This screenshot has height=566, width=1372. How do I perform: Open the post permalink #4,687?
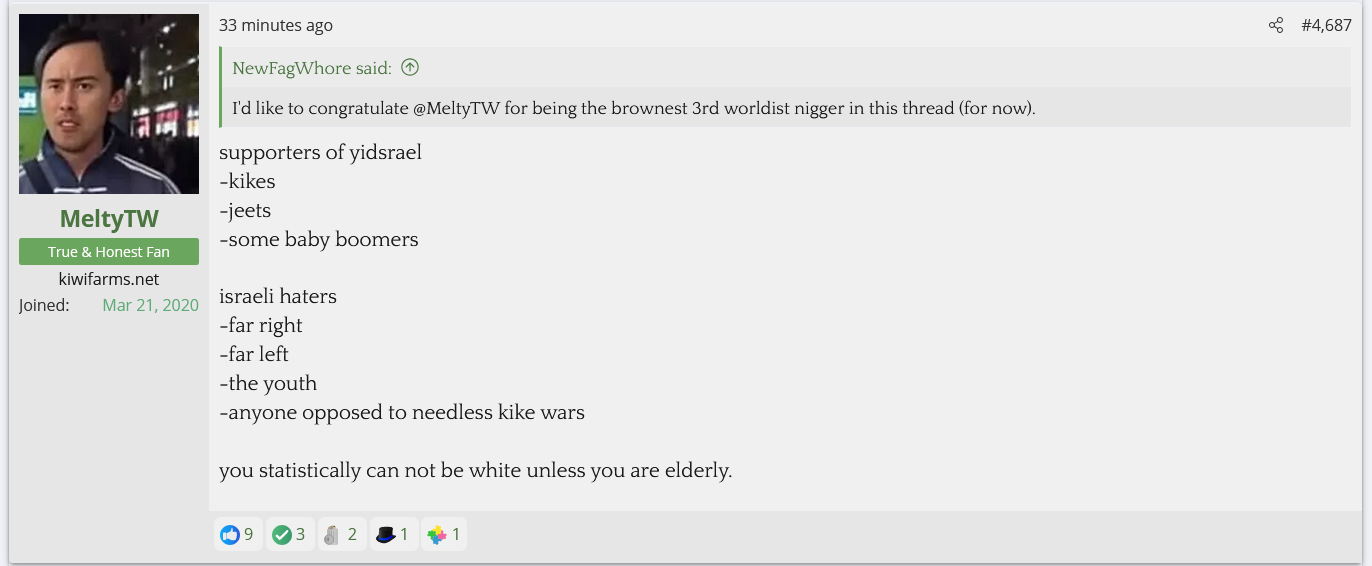(x=1326, y=26)
